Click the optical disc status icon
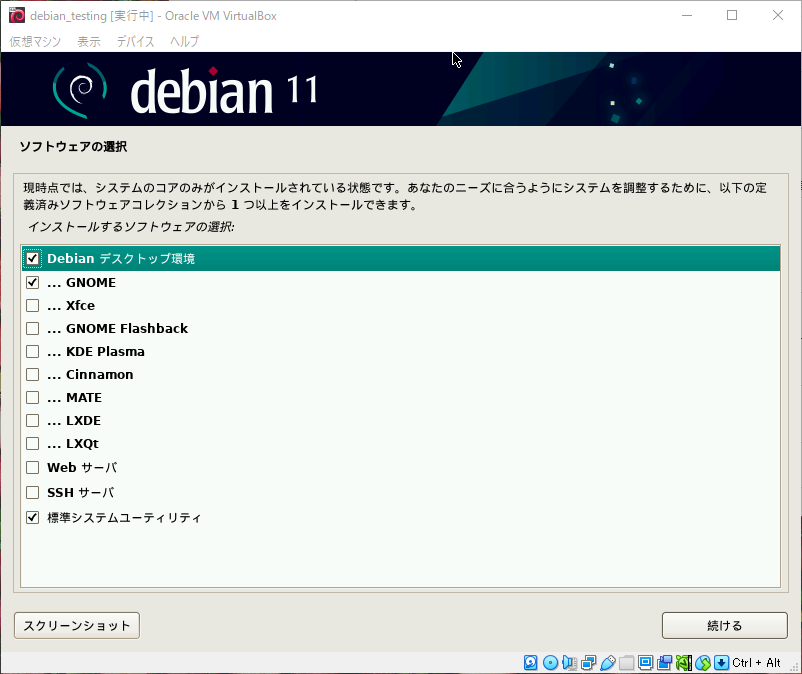This screenshot has height=674, width=802. coord(550,663)
